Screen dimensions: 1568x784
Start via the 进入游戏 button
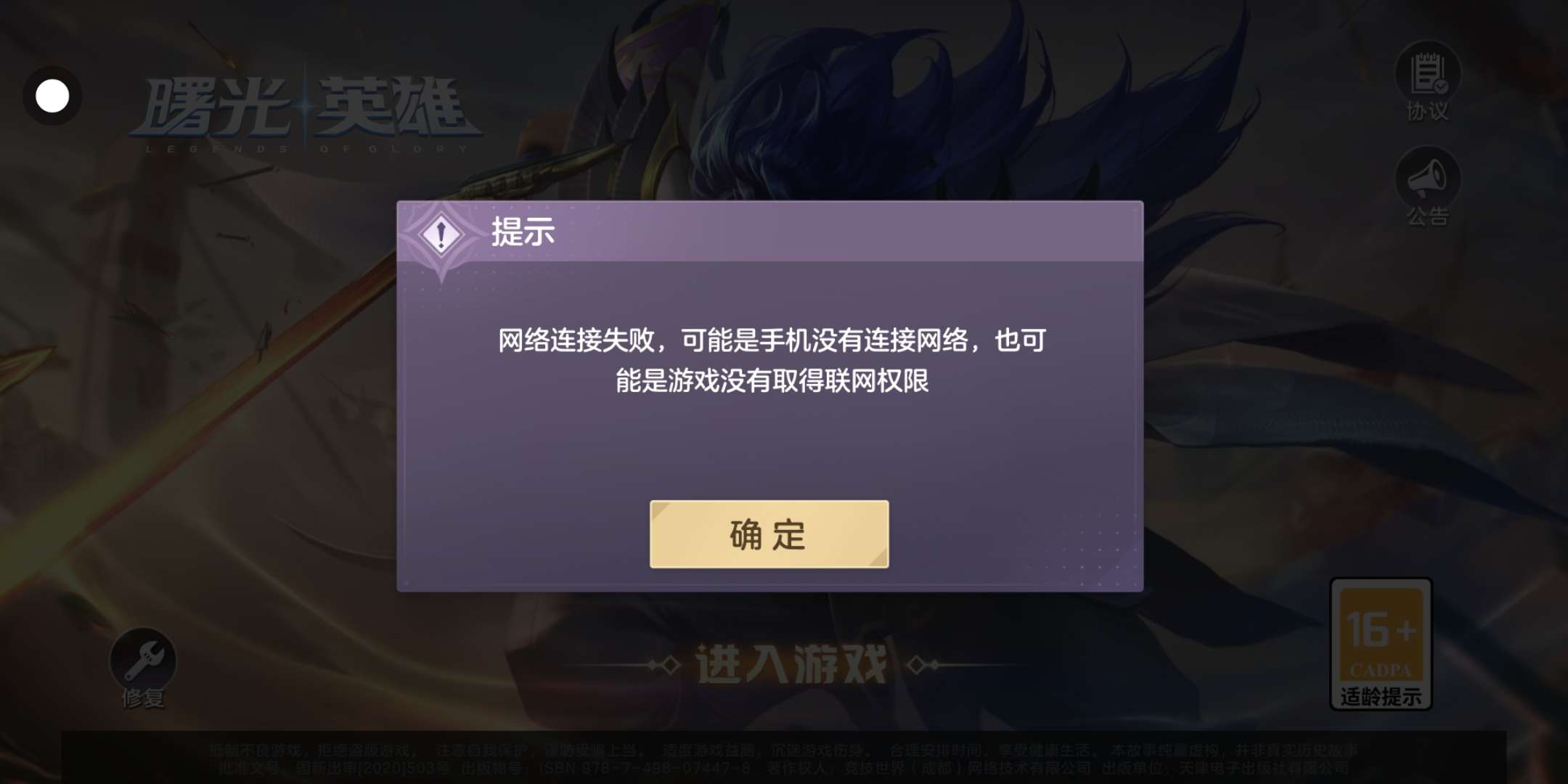tap(791, 663)
